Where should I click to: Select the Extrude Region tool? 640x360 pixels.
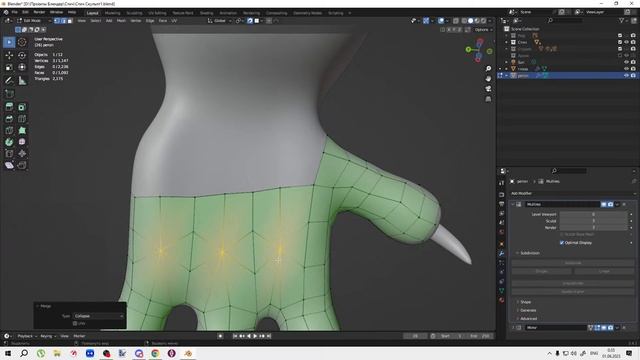[x=9, y=107]
